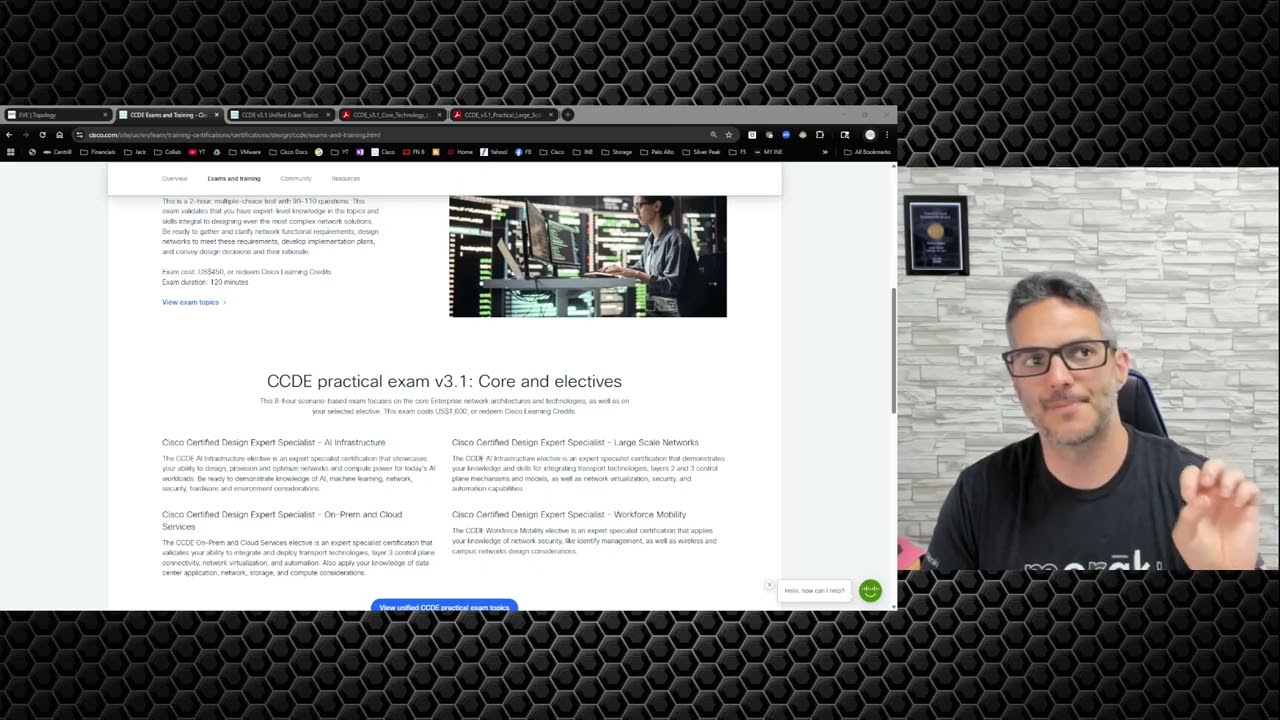The width and height of the screenshot is (1280, 720).
Task: Open the OneNote bookmark icon
Action: (360, 152)
